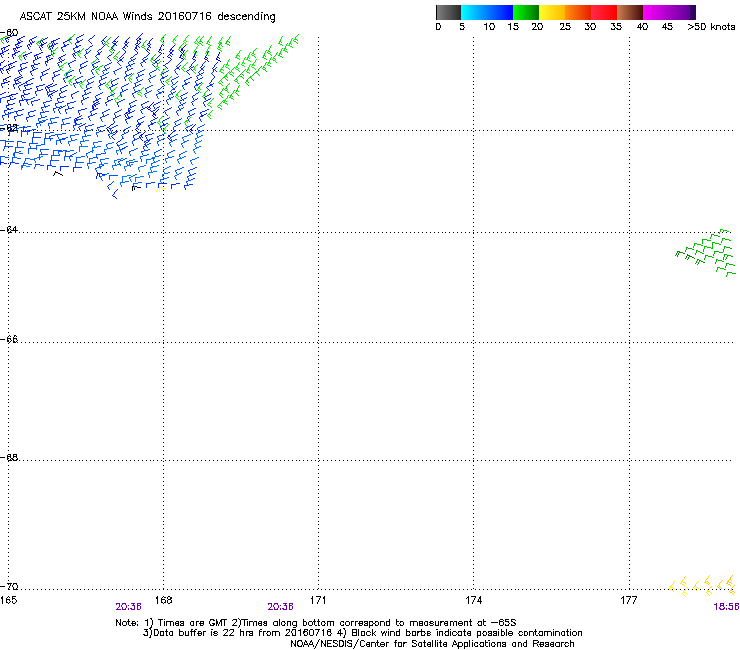740x650 pixels.
Task: Click the '25' legend tick label
Action: pos(565,27)
